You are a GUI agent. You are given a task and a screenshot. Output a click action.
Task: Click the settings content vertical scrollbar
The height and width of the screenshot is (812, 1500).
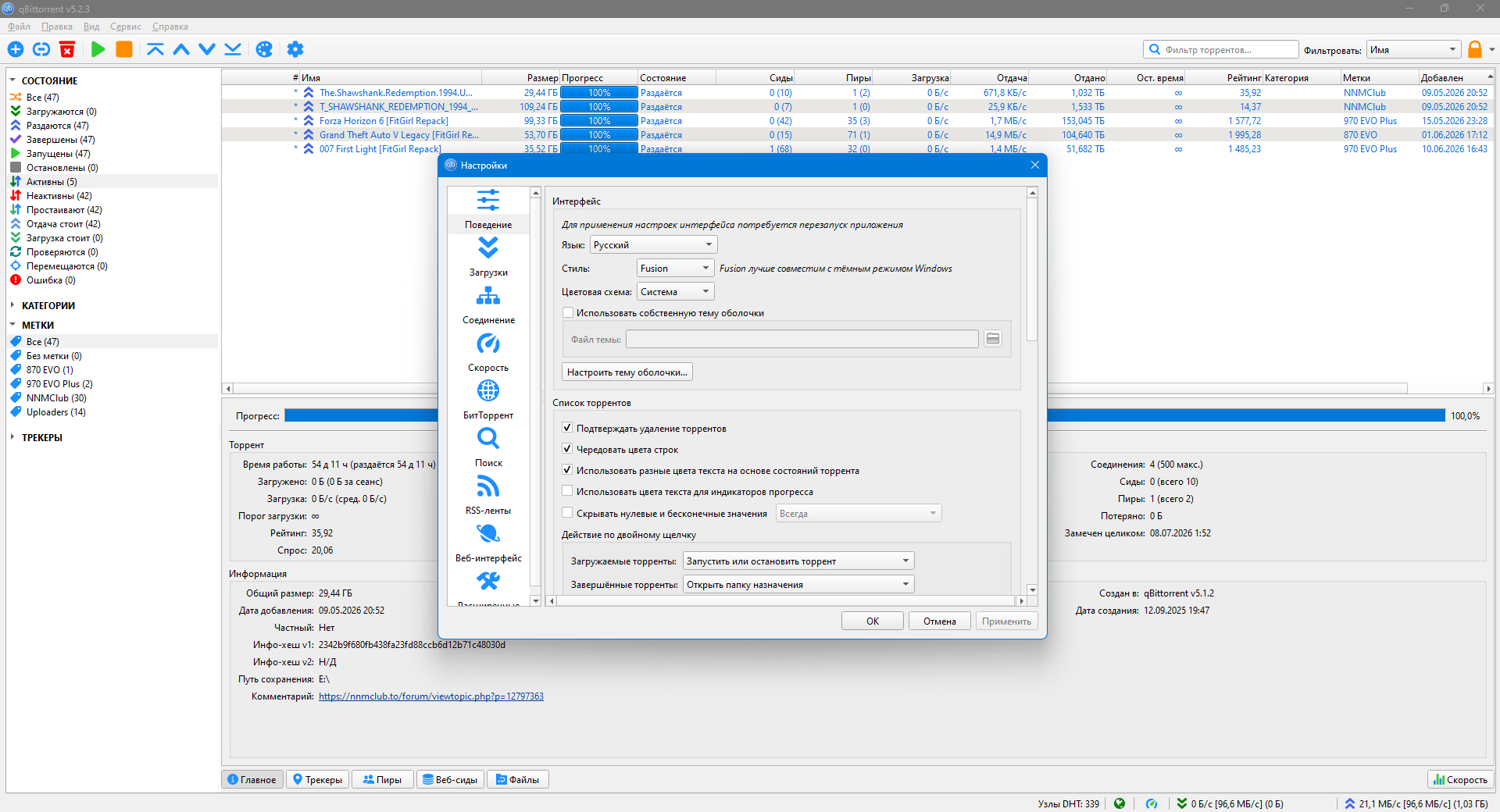pos(1032,269)
